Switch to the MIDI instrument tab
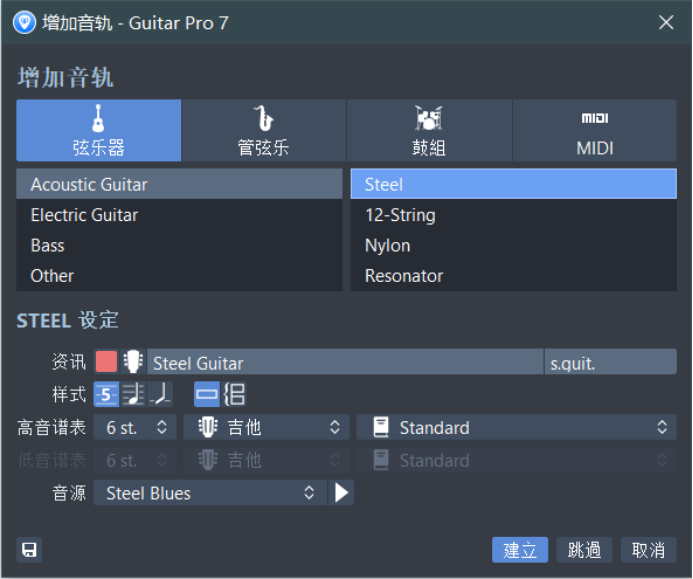This screenshot has height=579, width=693. pyautogui.click(x=594, y=131)
